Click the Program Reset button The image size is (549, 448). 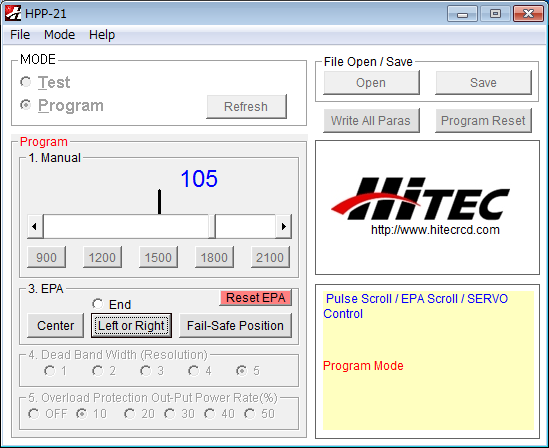(483, 121)
